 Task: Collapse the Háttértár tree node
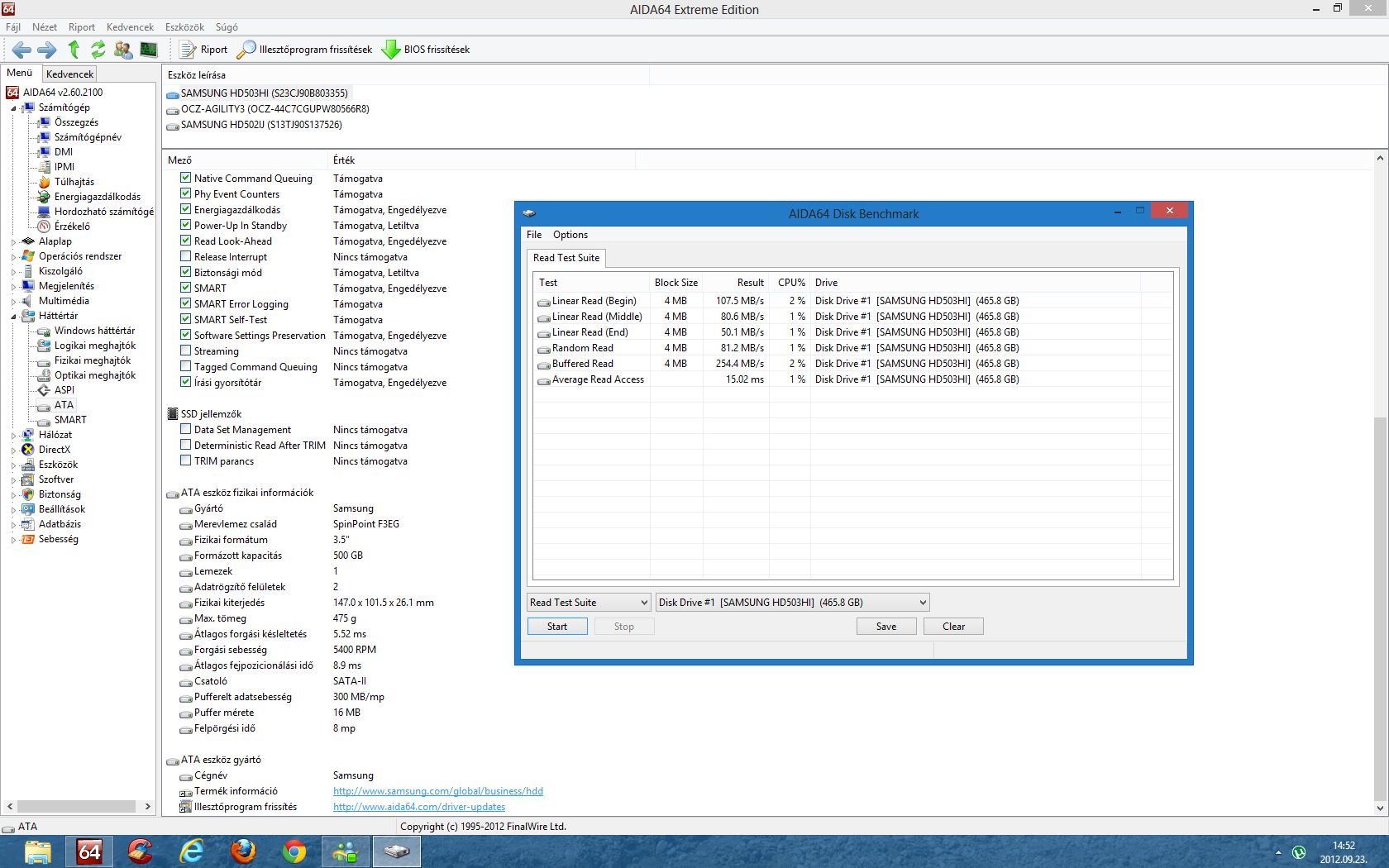coord(13,317)
